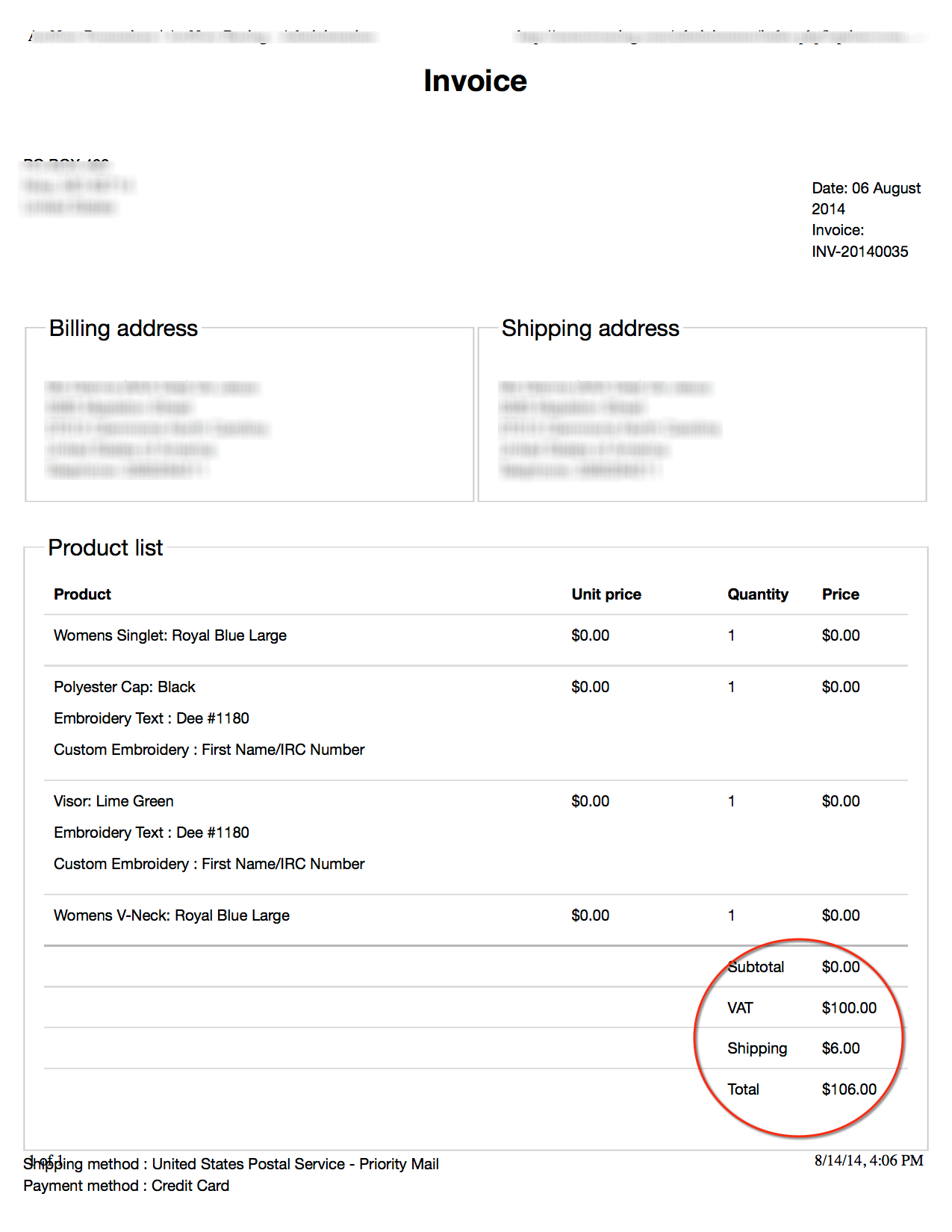Select the Polyester Cap: Black item
This screenshot has height=1232, width=952.
(125, 687)
